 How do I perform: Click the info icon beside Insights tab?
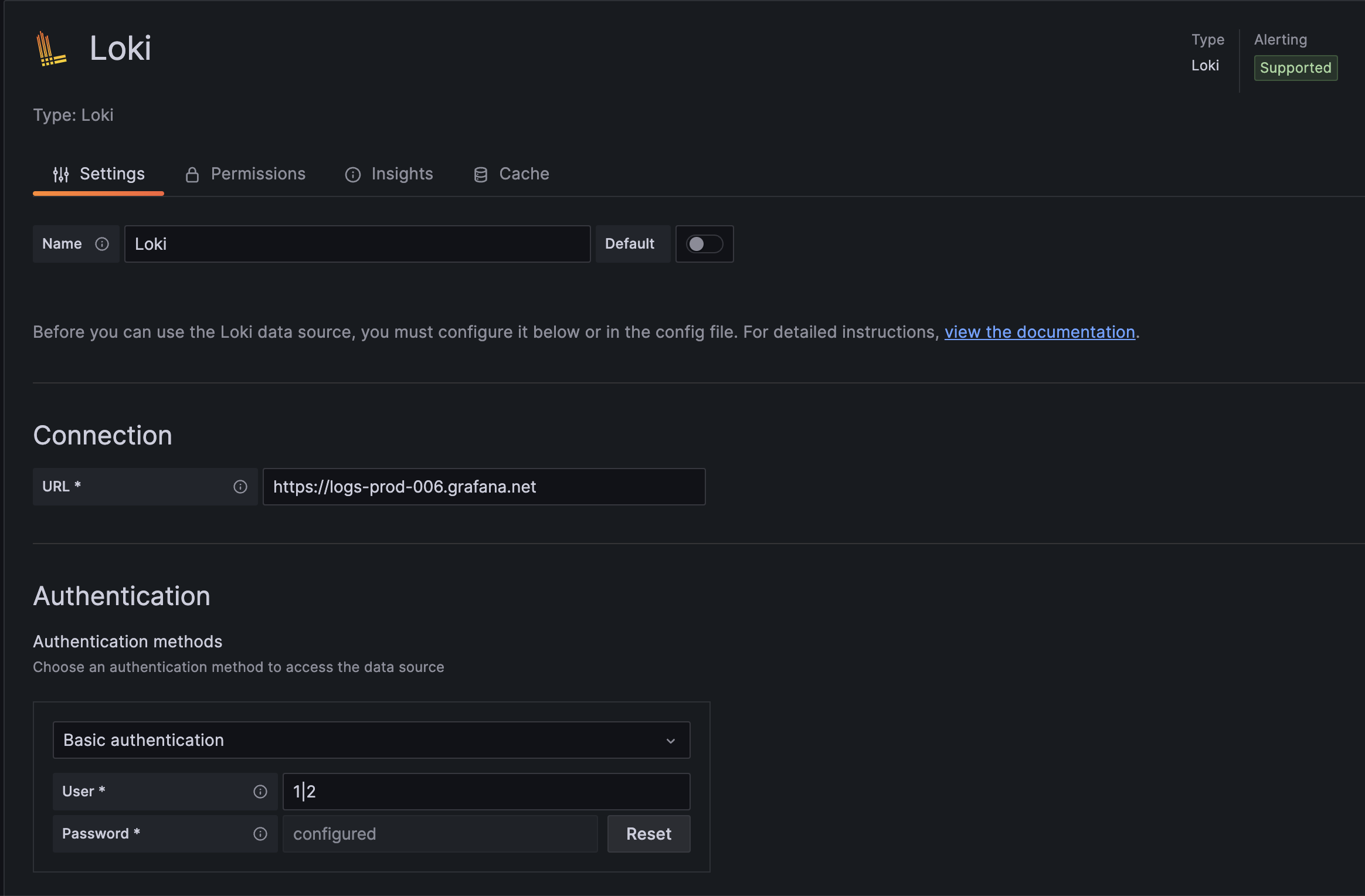point(352,175)
